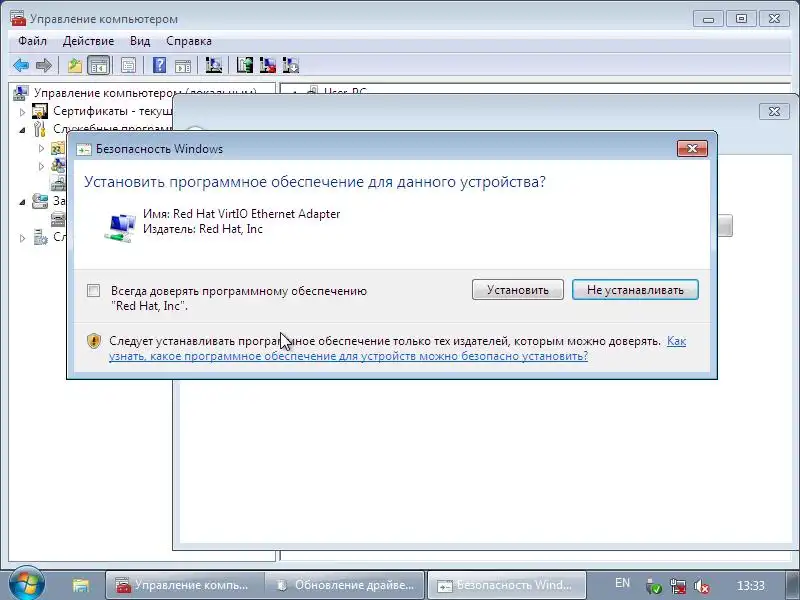Click the Show Desktop strip
The height and width of the screenshot is (600, 800).
tap(793, 585)
